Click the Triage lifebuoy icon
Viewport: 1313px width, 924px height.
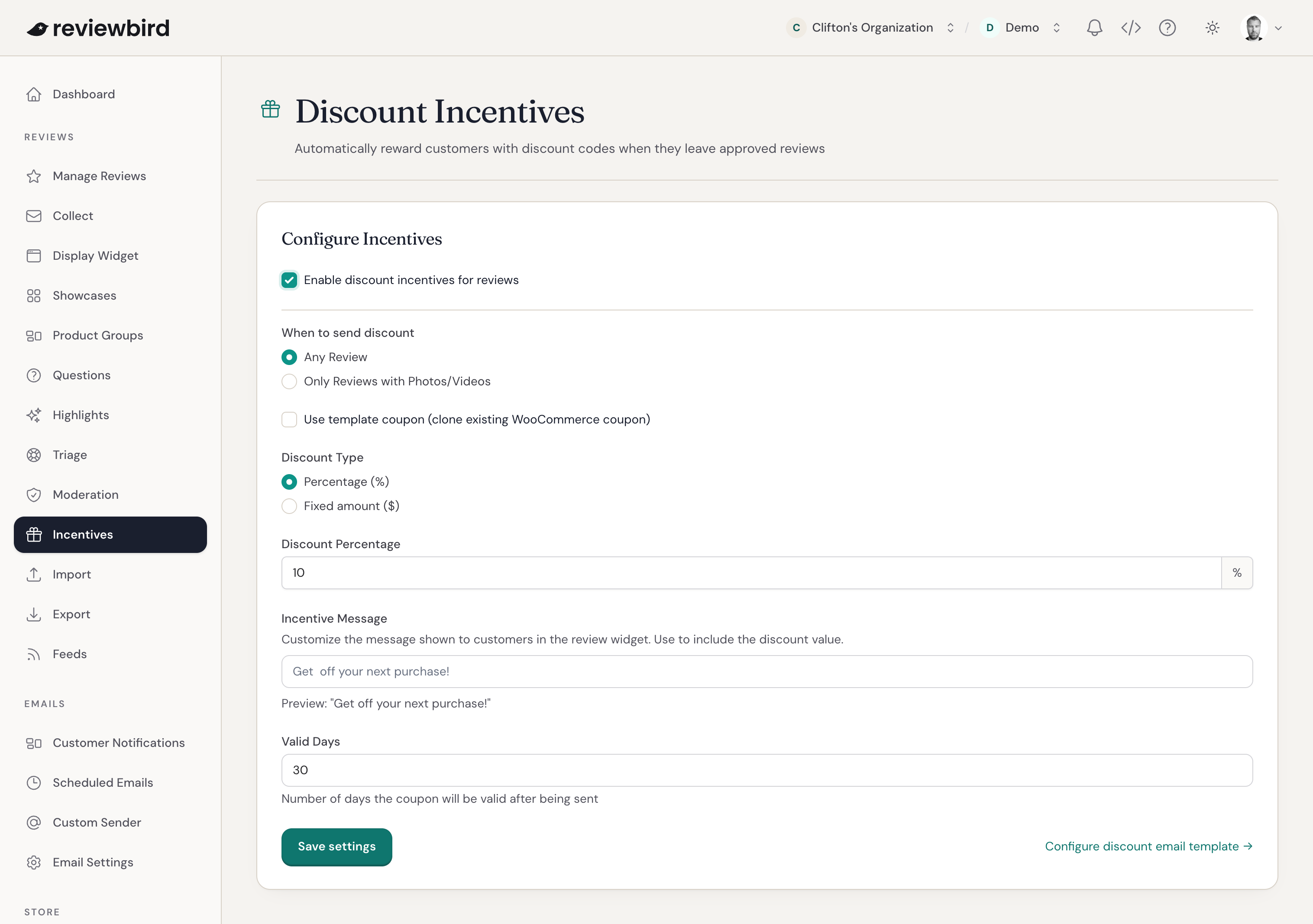tap(34, 455)
